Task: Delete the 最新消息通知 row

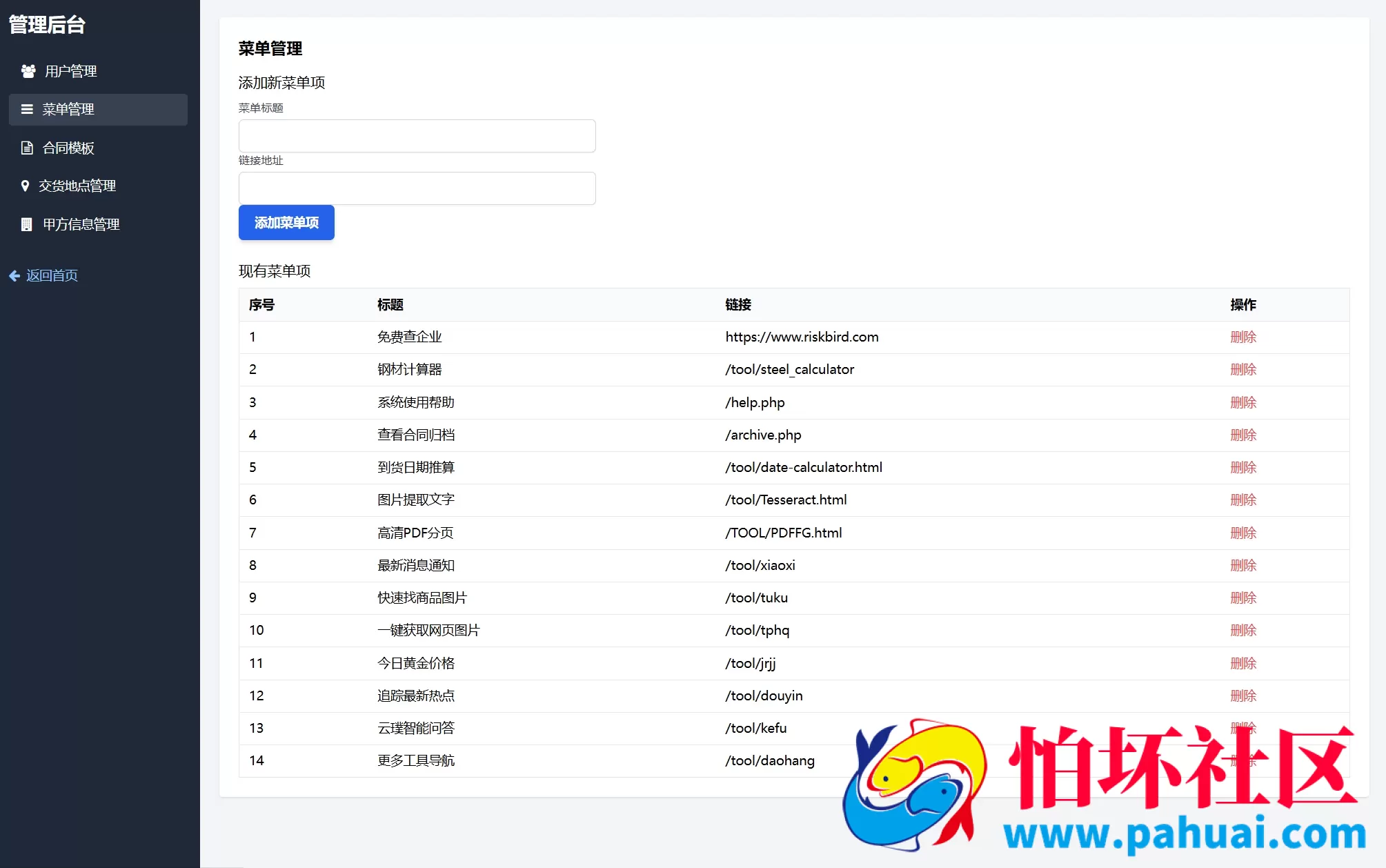Action: point(1243,565)
